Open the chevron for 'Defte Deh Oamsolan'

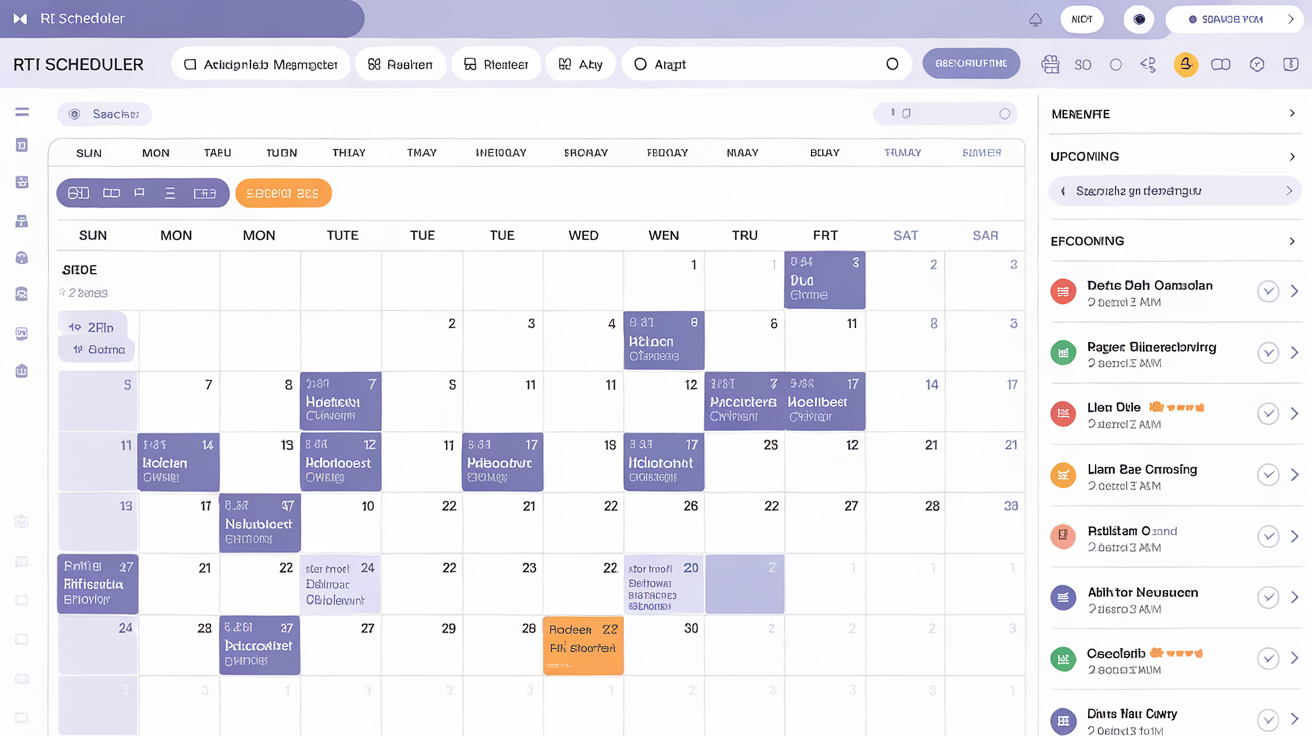point(1295,292)
